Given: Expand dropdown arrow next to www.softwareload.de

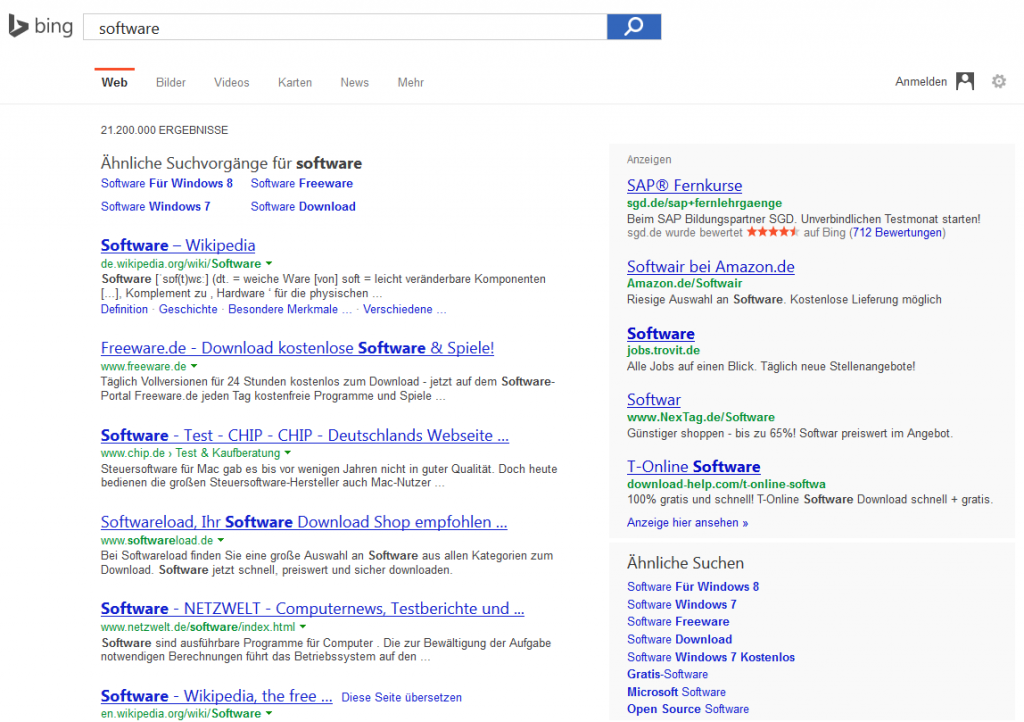Looking at the screenshot, I should (x=221, y=540).
